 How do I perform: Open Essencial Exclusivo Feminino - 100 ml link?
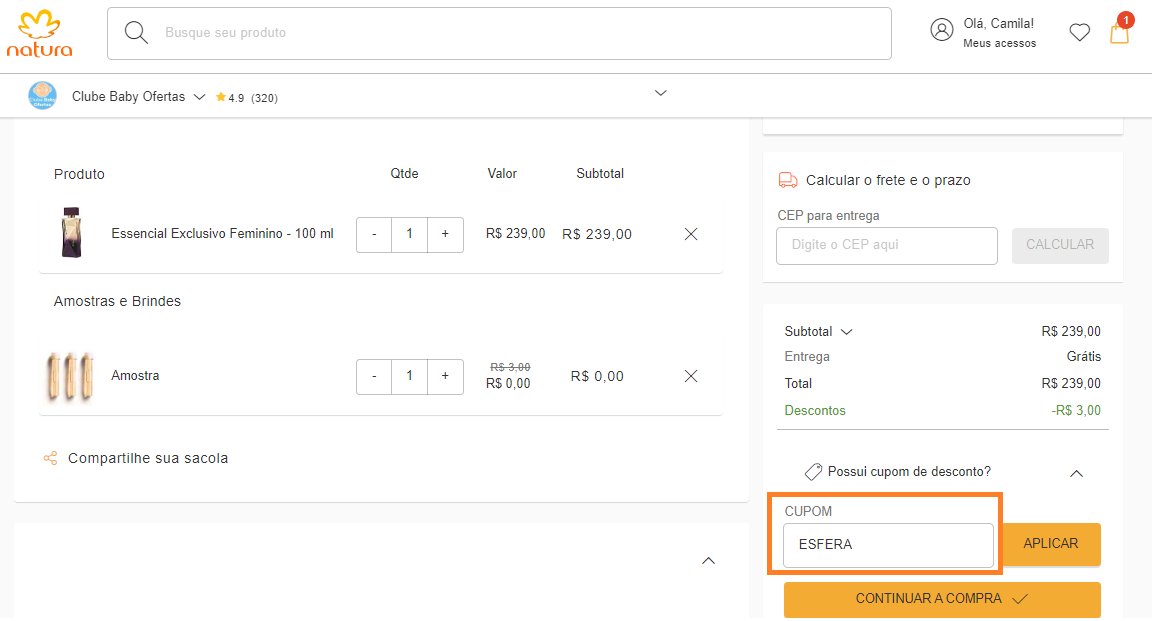pyautogui.click(x=223, y=234)
